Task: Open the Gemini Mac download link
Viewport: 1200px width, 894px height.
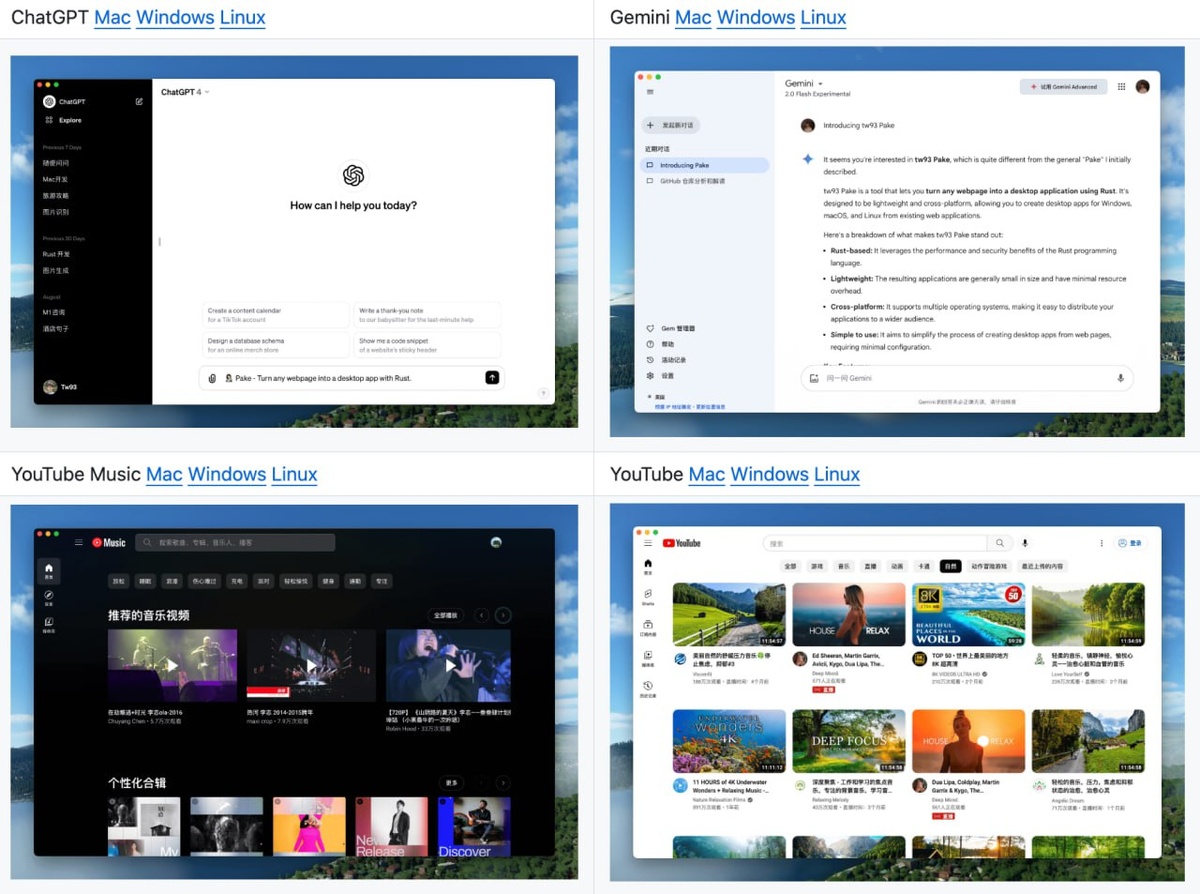Action: [693, 17]
